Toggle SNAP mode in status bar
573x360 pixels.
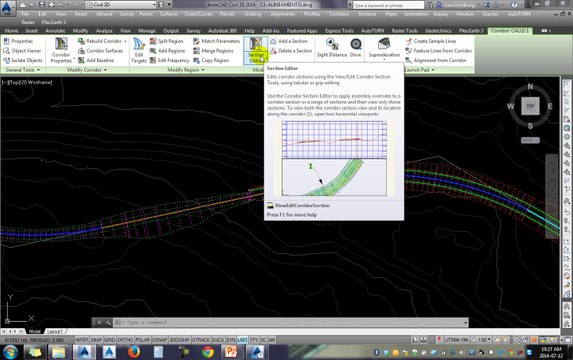point(96,340)
